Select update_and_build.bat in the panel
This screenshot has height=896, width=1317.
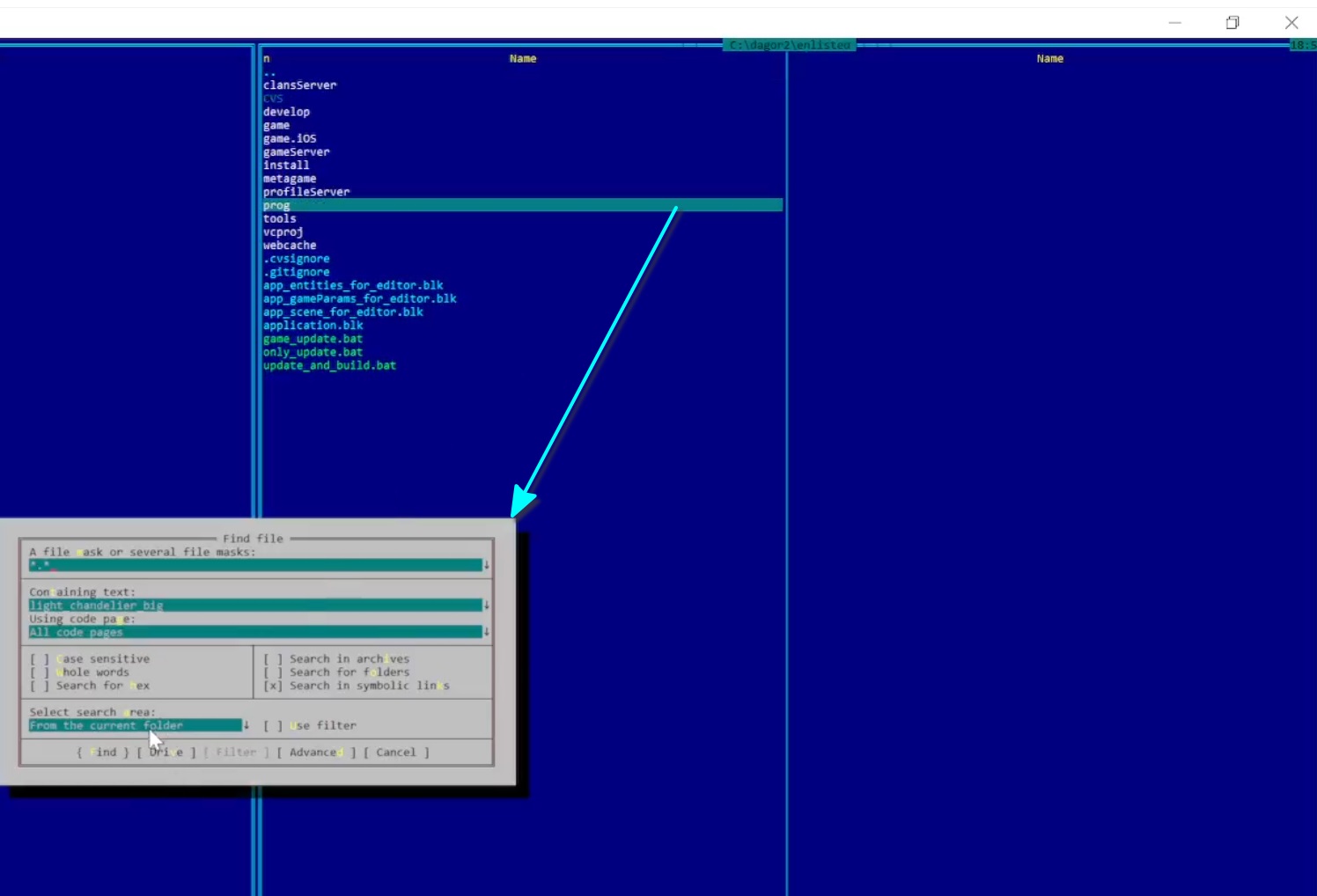[329, 365]
